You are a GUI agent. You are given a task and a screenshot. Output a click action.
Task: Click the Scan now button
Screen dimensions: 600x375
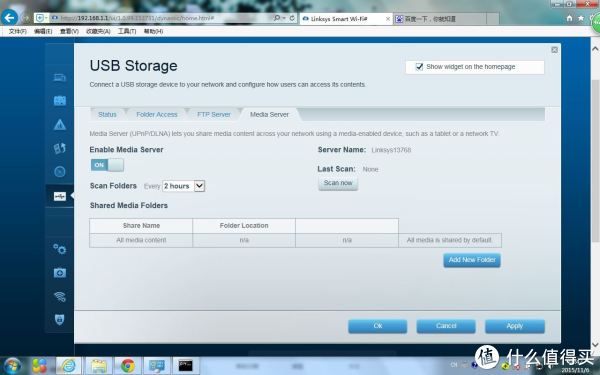point(338,183)
